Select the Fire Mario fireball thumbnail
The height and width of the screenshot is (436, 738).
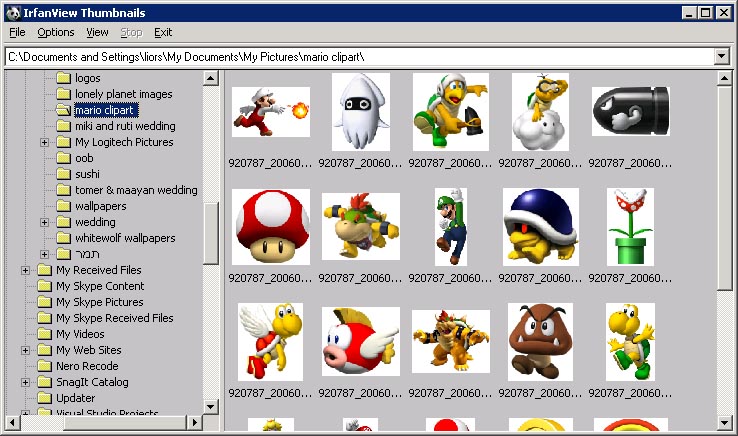[x=271, y=112]
